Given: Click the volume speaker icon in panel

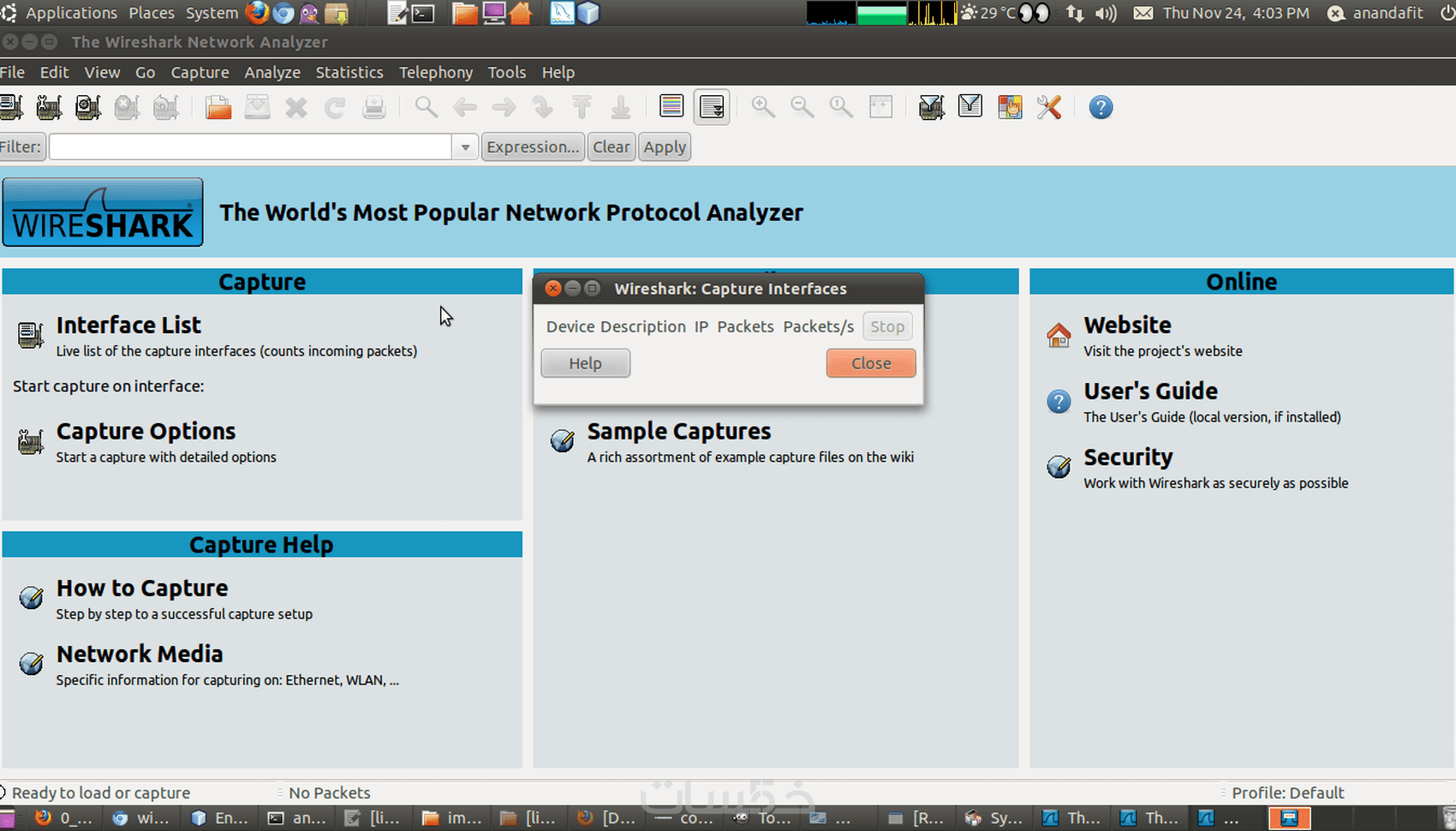Looking at the screenshot, I should pyautogui.click(x=1106, y=13).
